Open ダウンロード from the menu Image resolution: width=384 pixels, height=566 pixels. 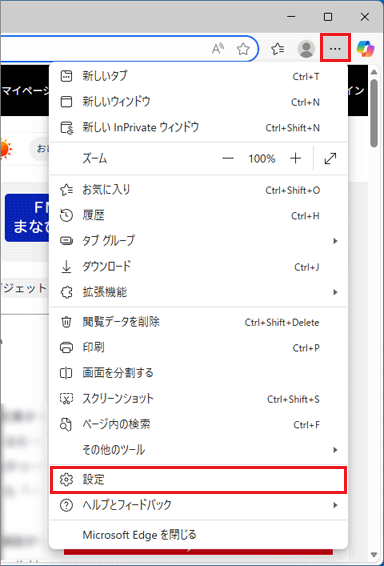pyautogui.click(x=198, y=267)
